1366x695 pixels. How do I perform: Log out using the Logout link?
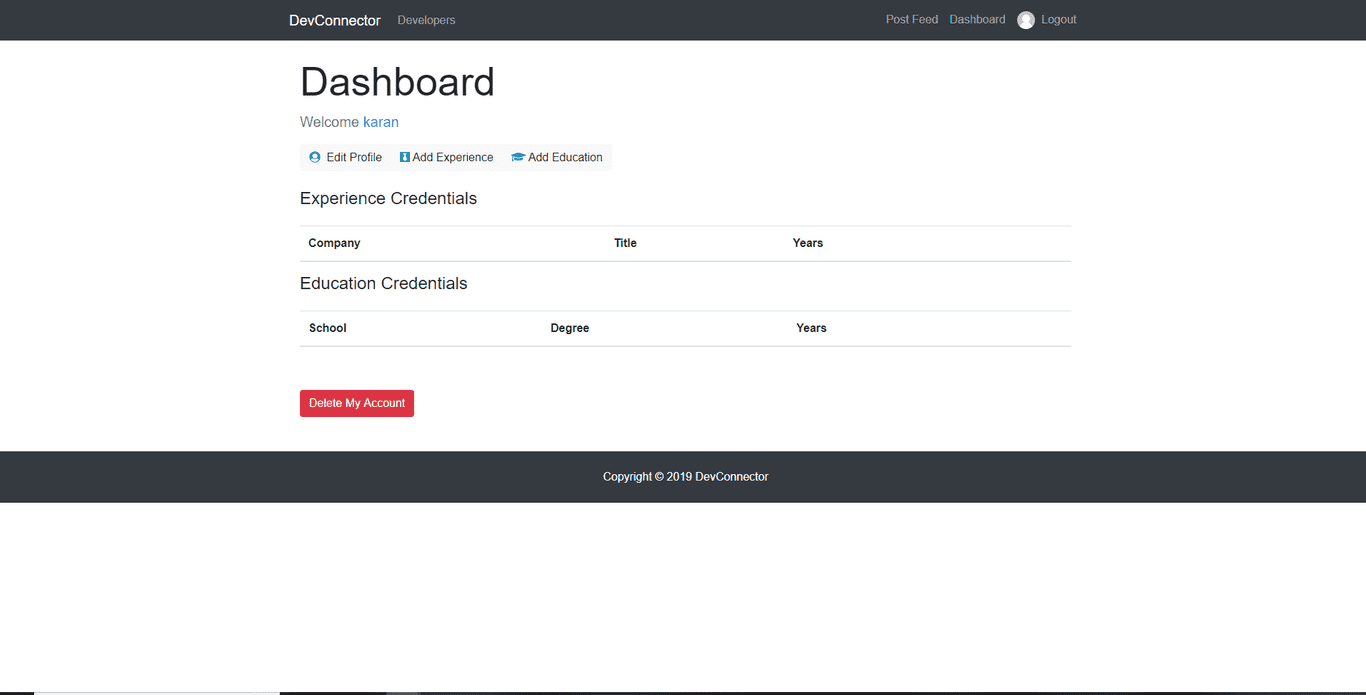(x=1058, y=20)
